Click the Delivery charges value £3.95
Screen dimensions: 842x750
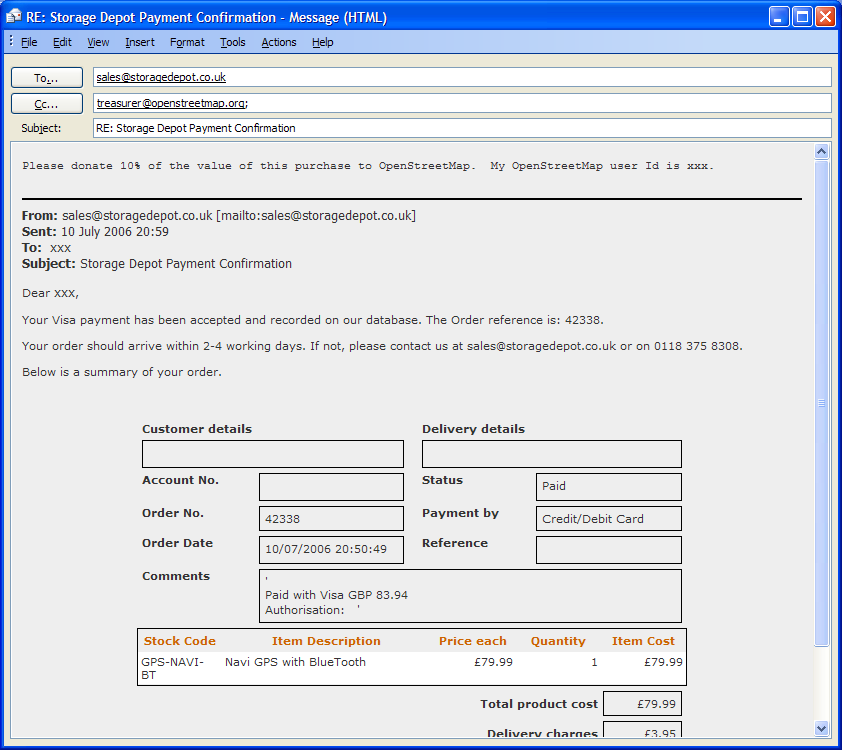click(642, 730)
